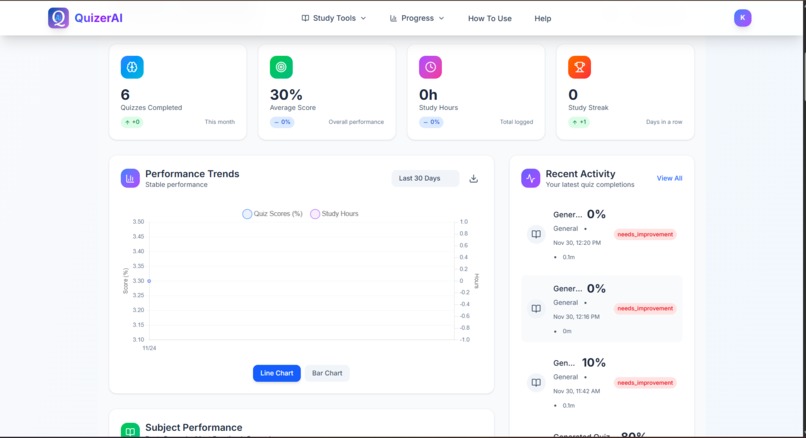
Task: Open the Progress menu
Action: 416,18
